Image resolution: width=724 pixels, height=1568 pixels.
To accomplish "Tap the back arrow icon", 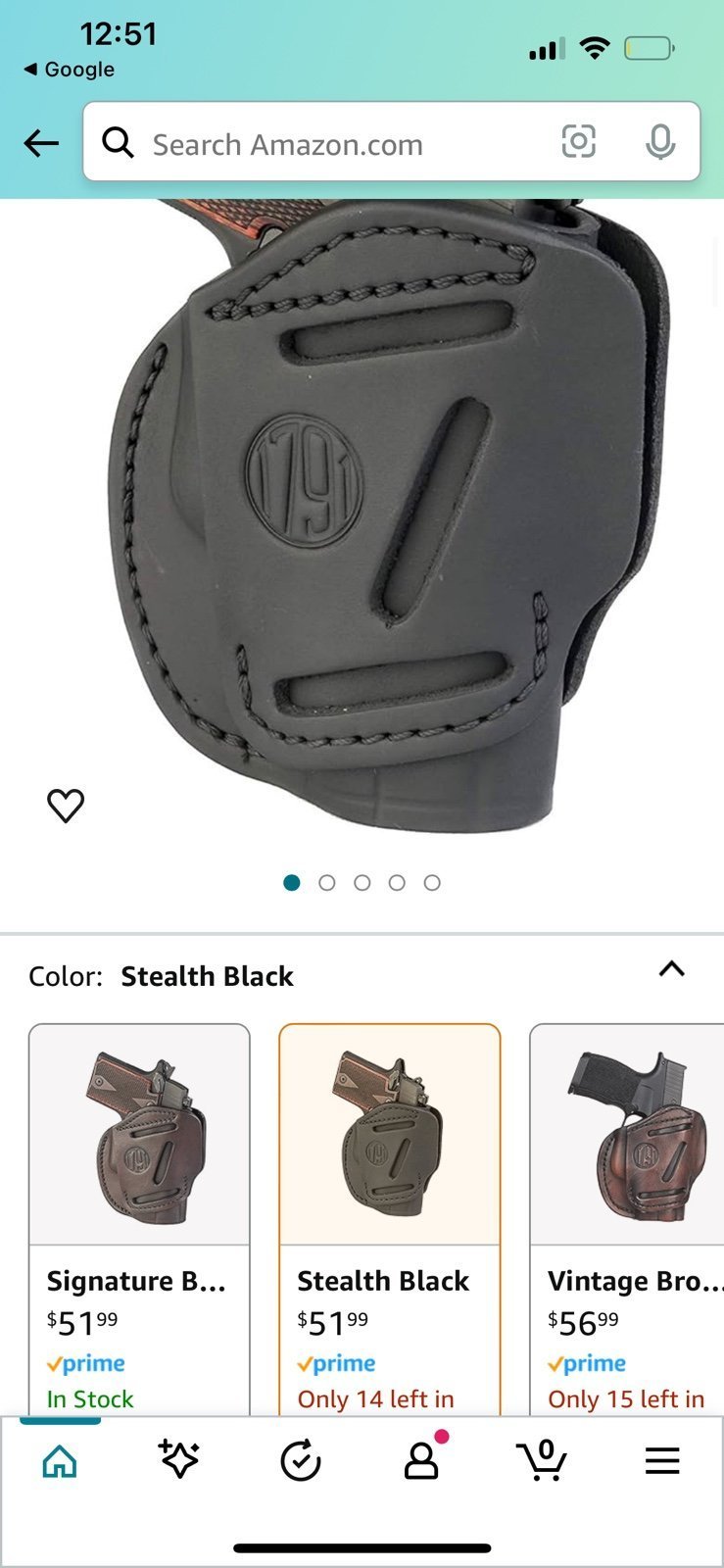I will (x=41, y=144).
